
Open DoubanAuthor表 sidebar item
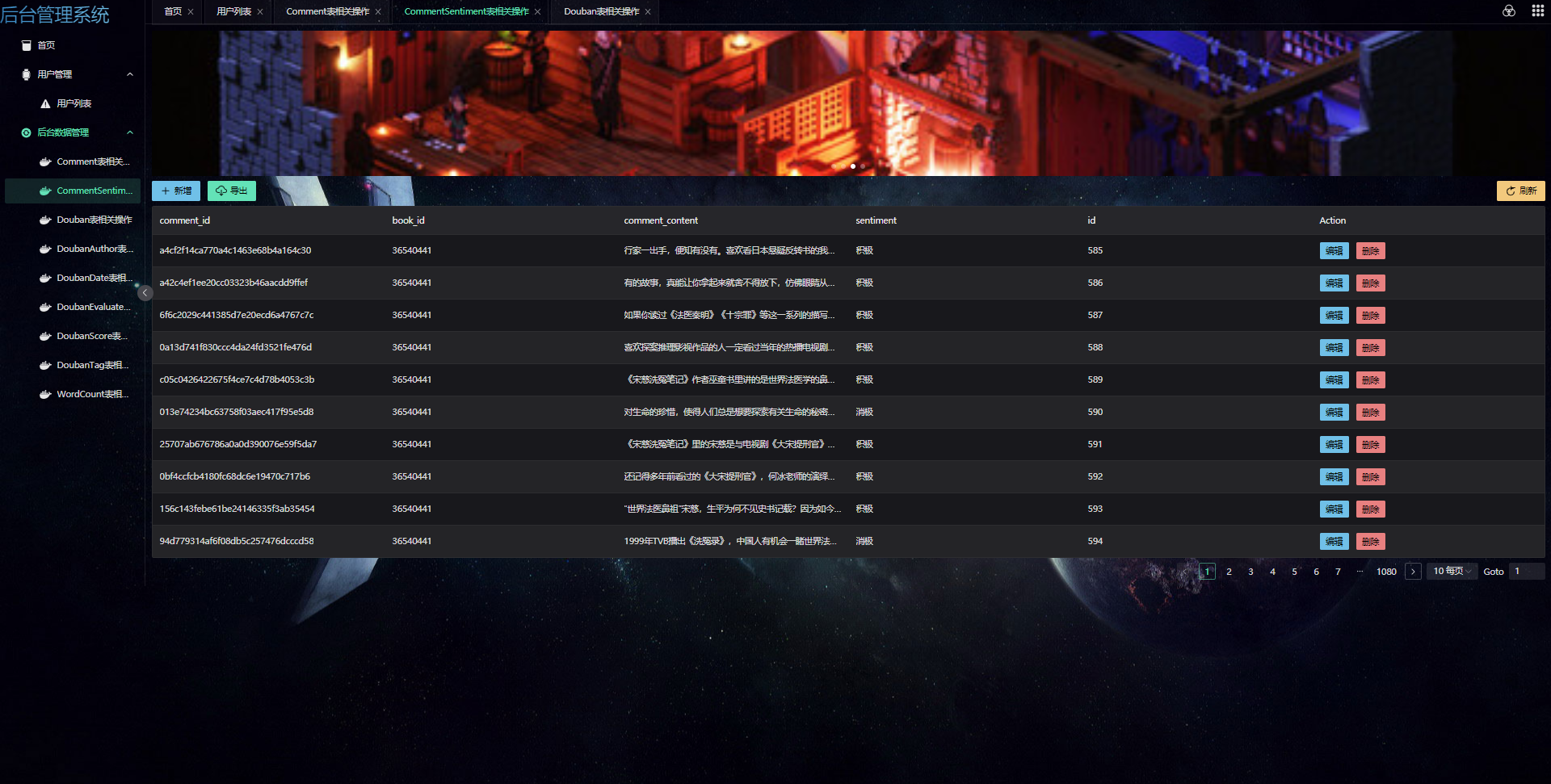(73, 249)
